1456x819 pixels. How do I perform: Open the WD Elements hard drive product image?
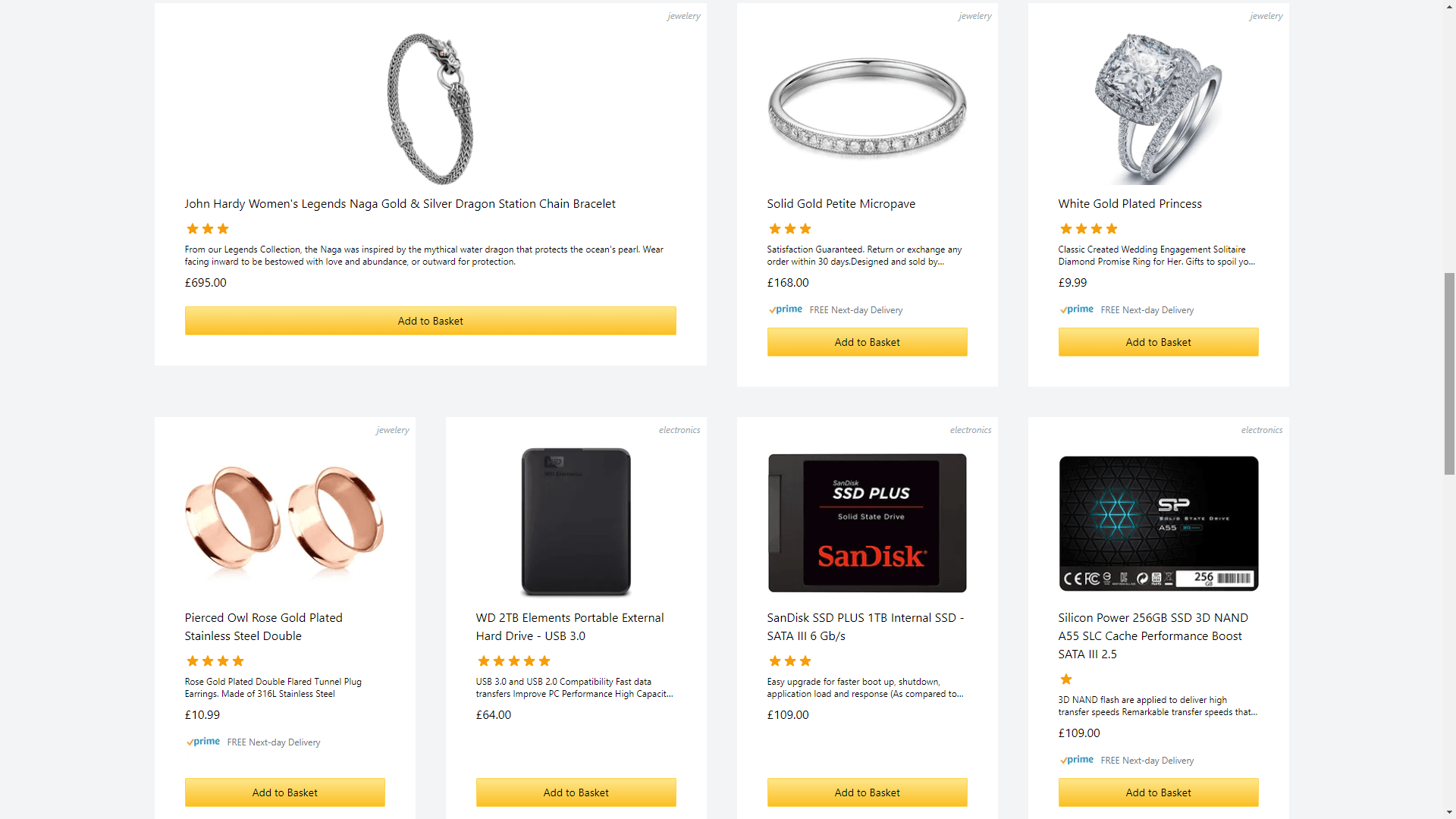pyautogui.click(x=576, y=522)
